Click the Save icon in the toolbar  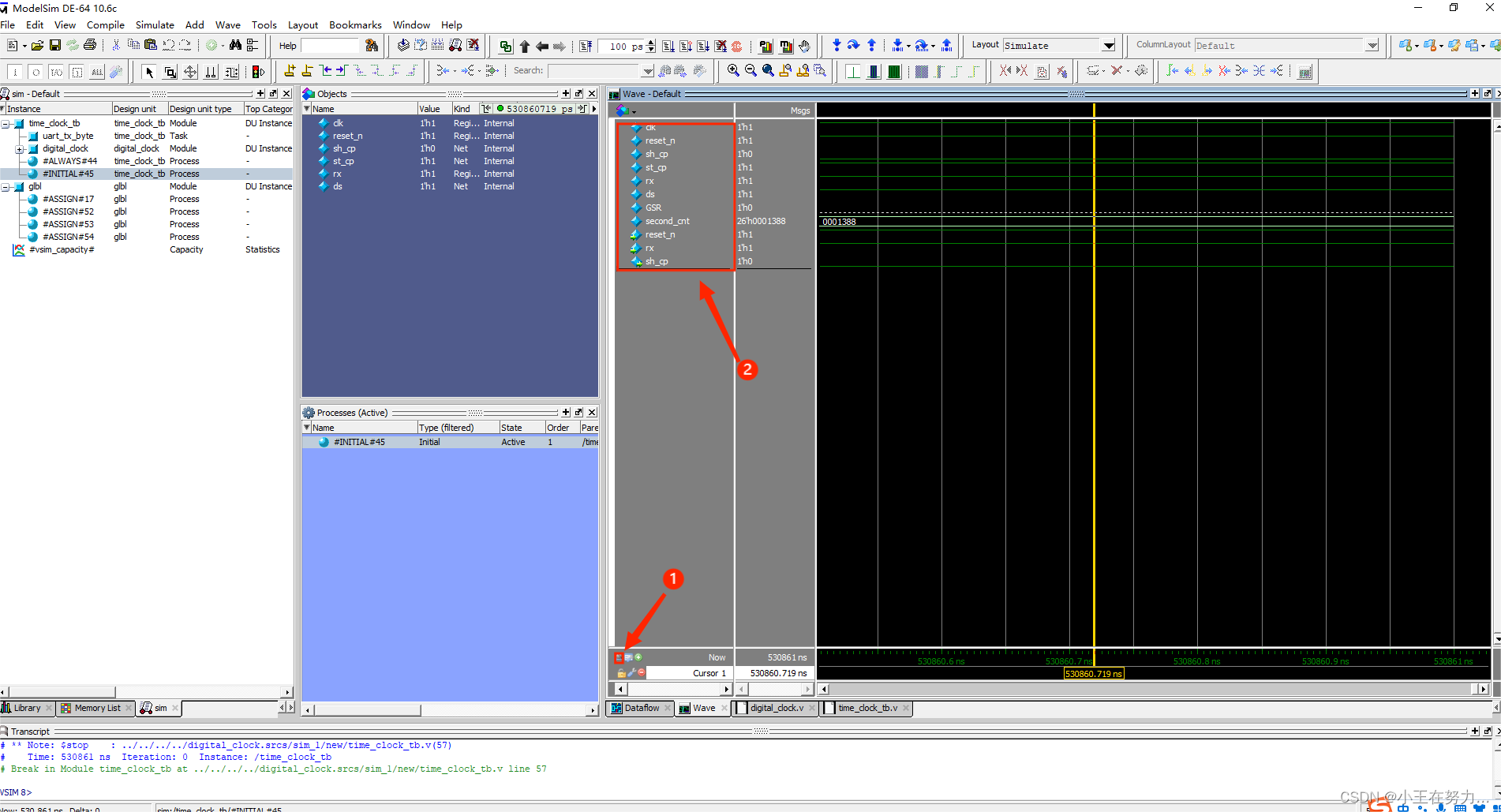(54, 46)
